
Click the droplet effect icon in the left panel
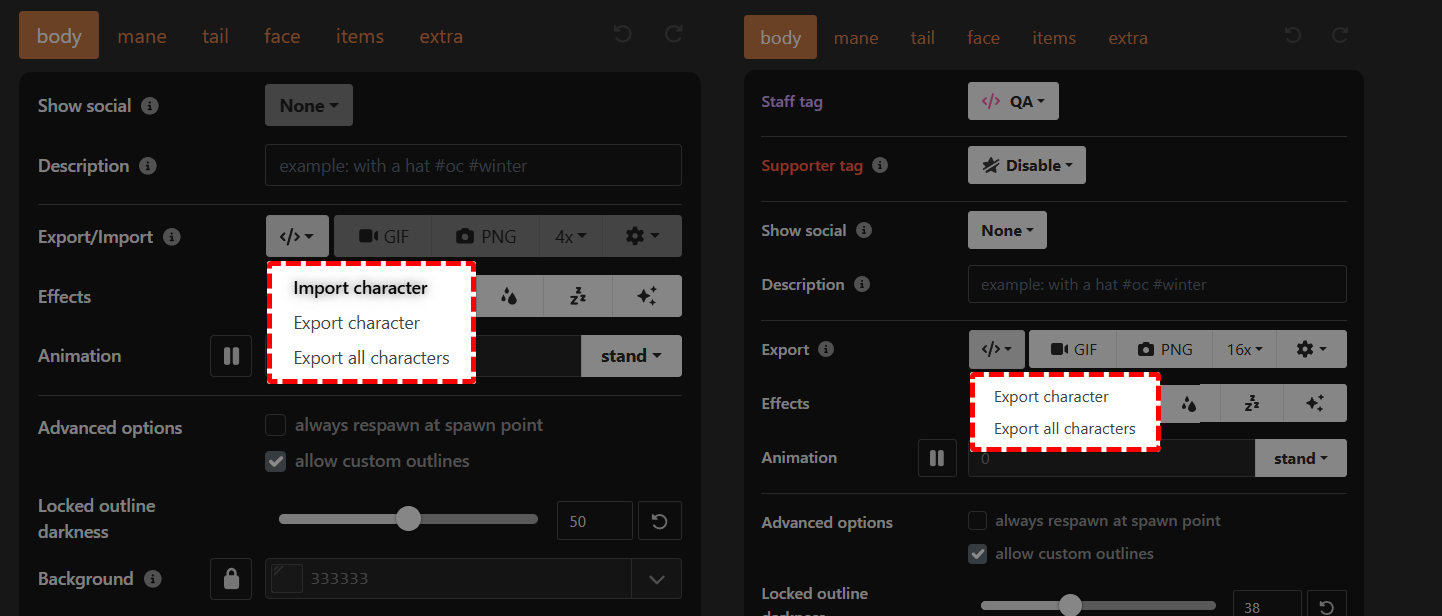pyautogui.click(x=509, y=296)
